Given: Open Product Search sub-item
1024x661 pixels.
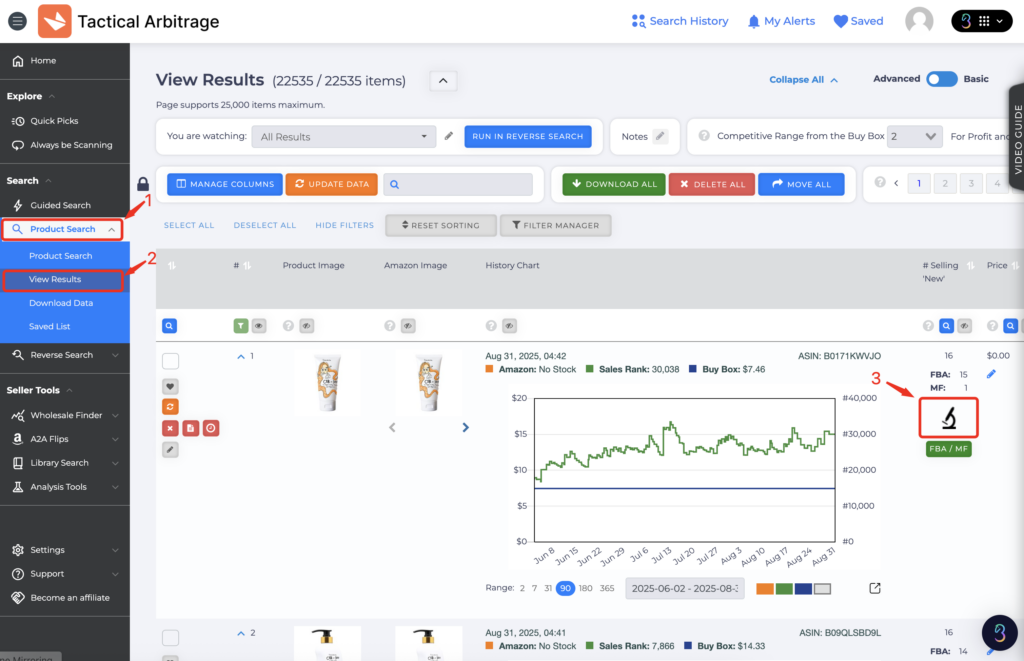Looking at the screenshot, I should [x=61, y=256].
